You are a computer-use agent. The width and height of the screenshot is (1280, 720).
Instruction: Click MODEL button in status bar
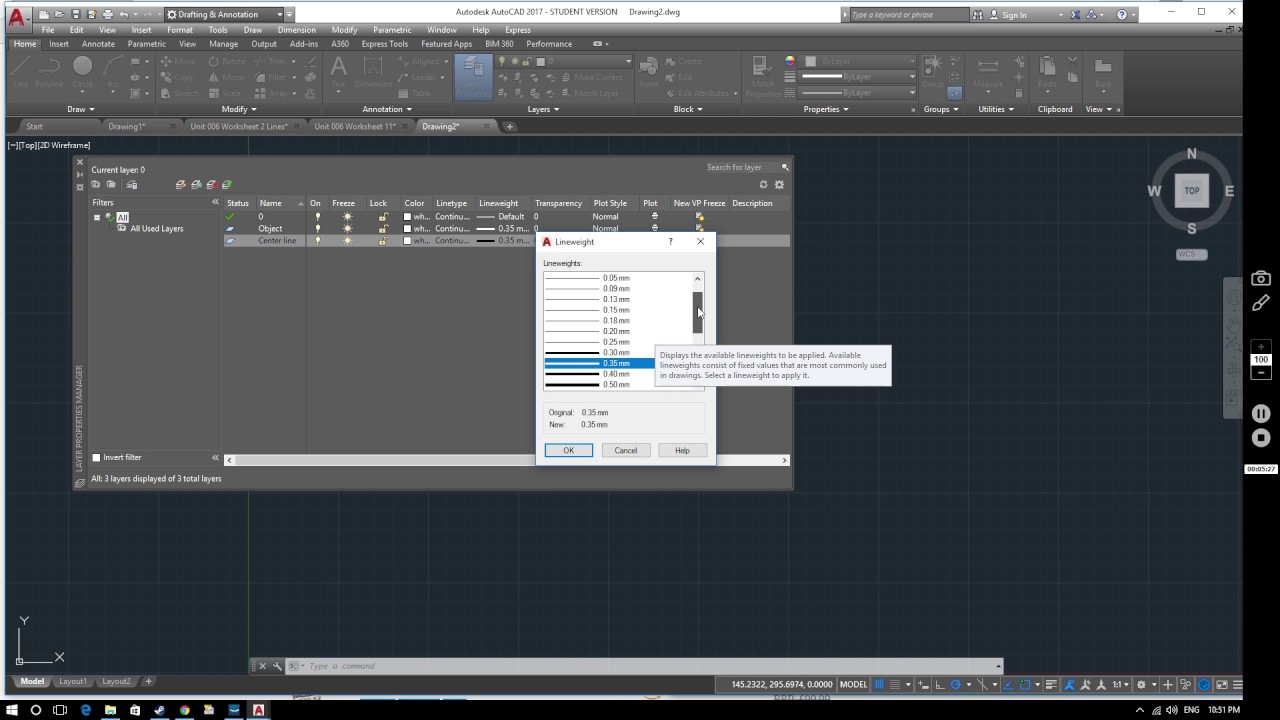click(x=853, y=685)
